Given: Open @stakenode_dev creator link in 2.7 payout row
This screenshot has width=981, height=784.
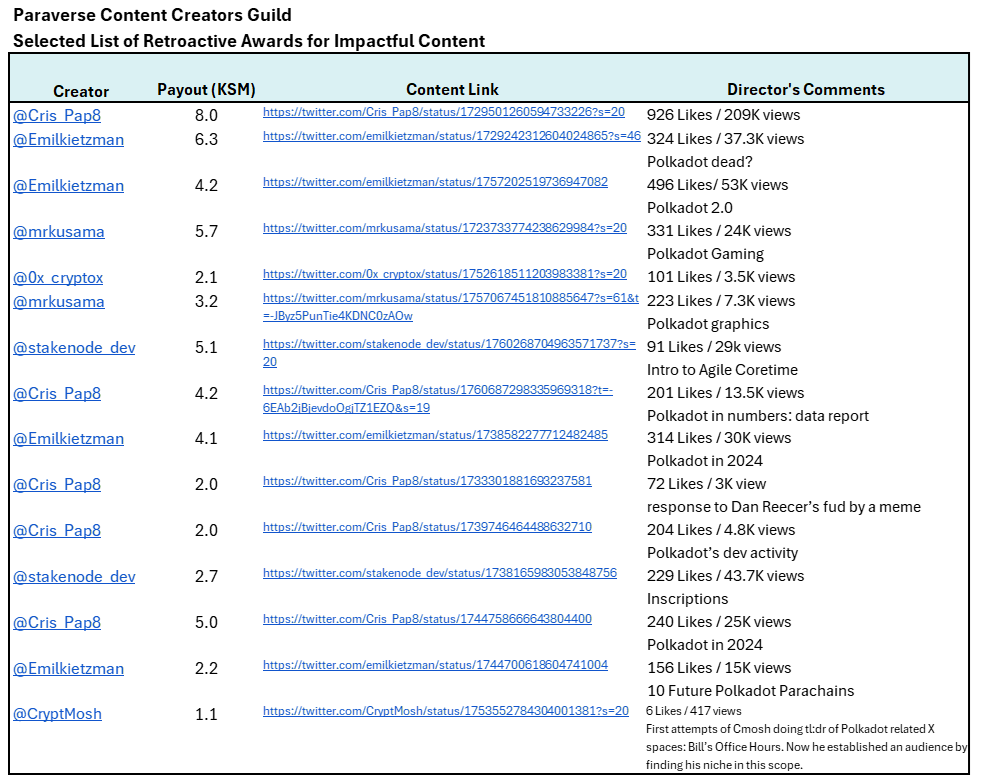Looking at the screenshot, I should tap(74, 577).
